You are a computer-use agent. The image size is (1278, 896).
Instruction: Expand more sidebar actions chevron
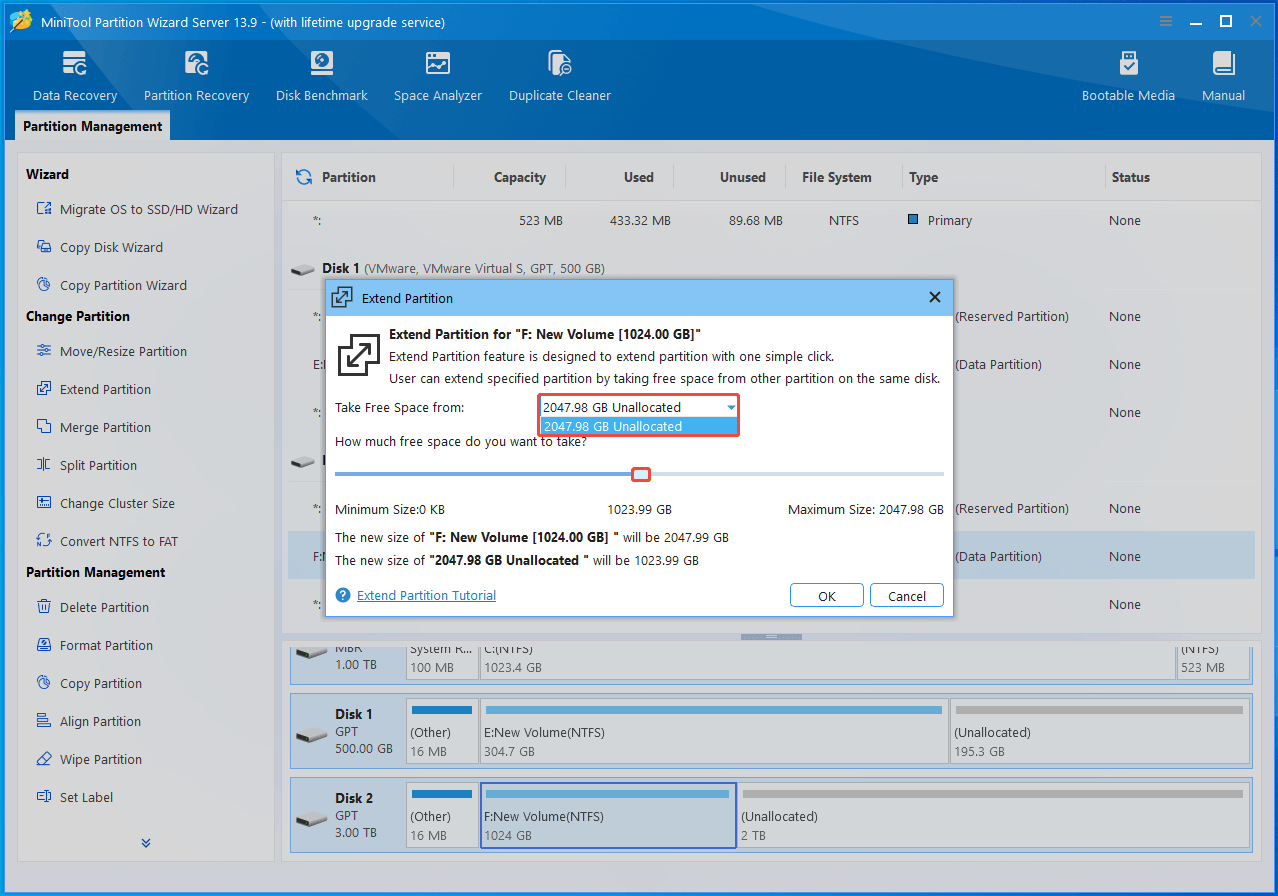[146, 843]
